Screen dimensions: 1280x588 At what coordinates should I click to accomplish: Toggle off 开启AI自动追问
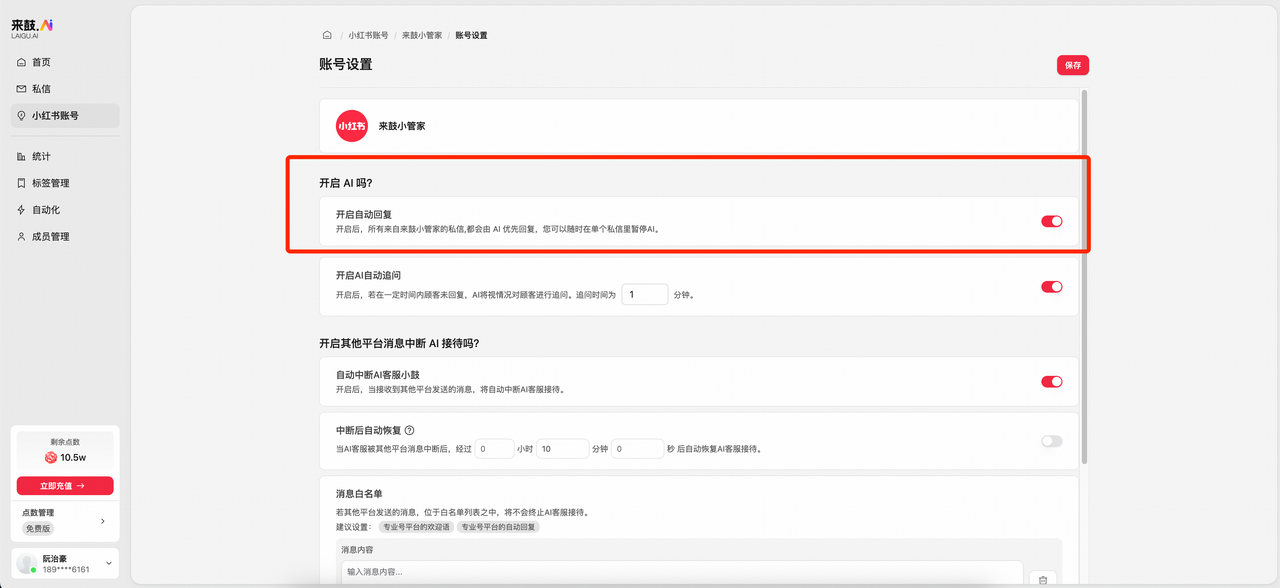(x=1051, y=286)
